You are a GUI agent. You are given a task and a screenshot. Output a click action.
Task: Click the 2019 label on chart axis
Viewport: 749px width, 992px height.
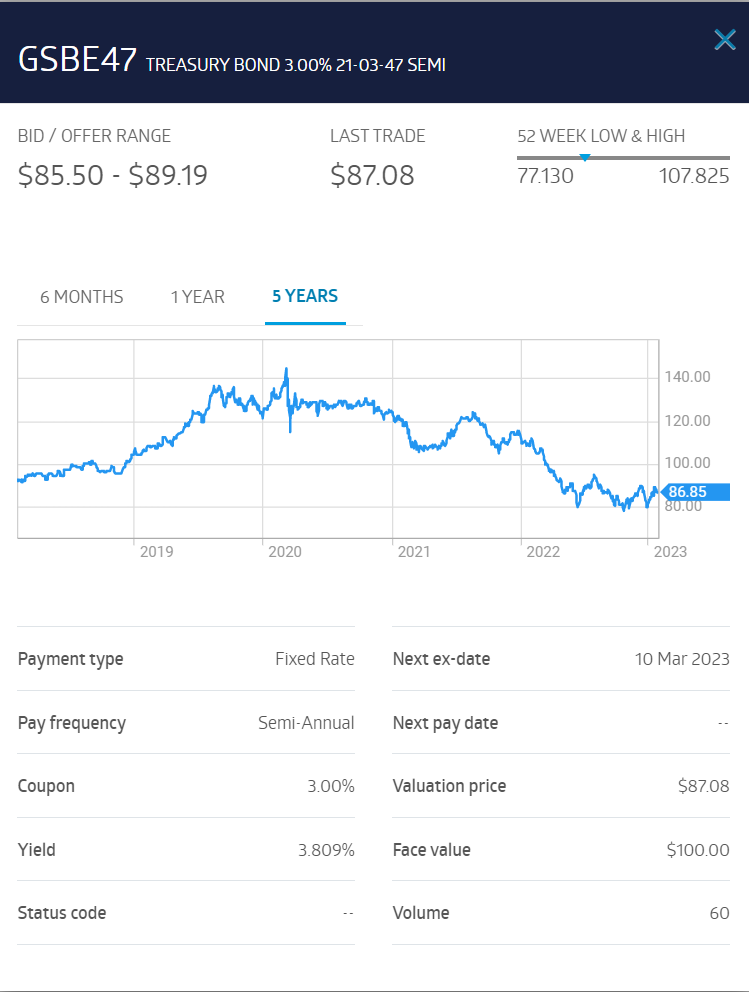(156, 552)
